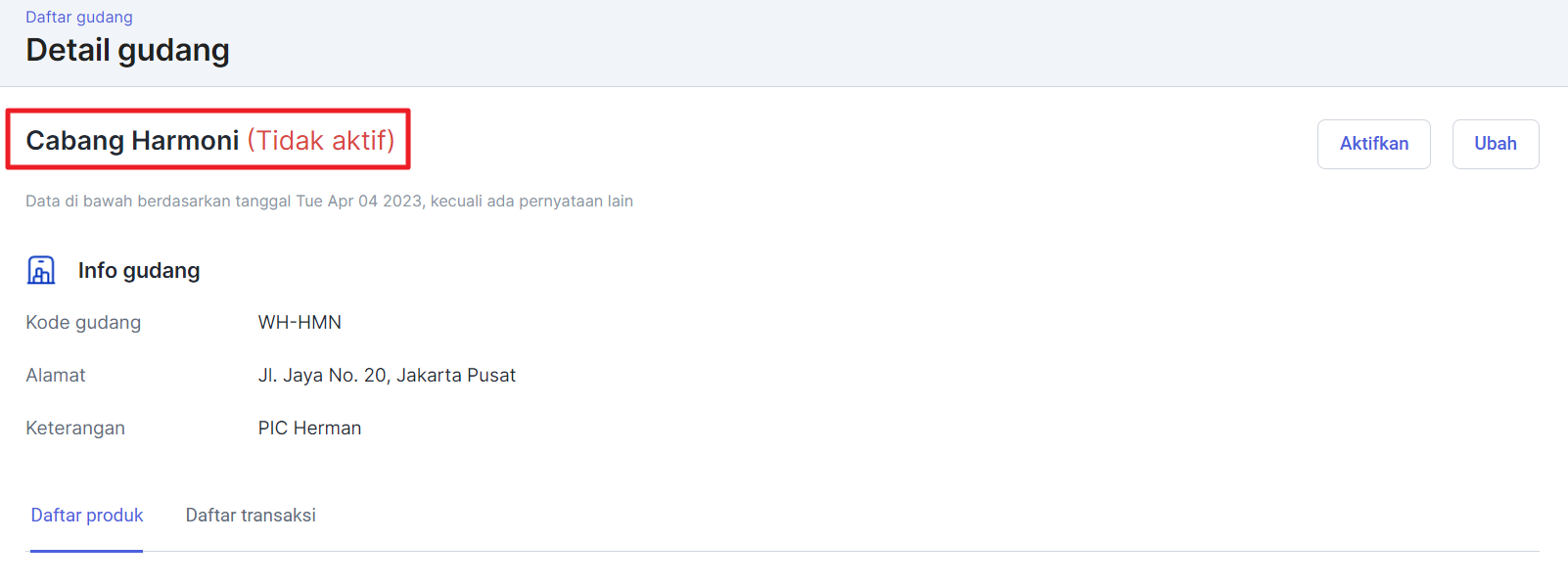The width and height of the screenshot is (1568, 587).
Task: Click the Jl. Jaya No. 20 address text
Action: coord(387,376)
